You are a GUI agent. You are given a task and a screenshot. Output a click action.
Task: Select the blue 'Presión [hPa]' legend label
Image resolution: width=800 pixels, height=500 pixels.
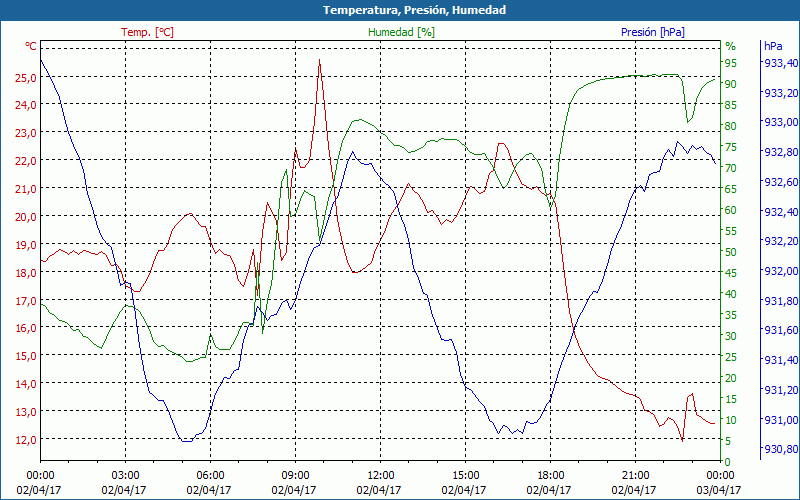[653, 32]
